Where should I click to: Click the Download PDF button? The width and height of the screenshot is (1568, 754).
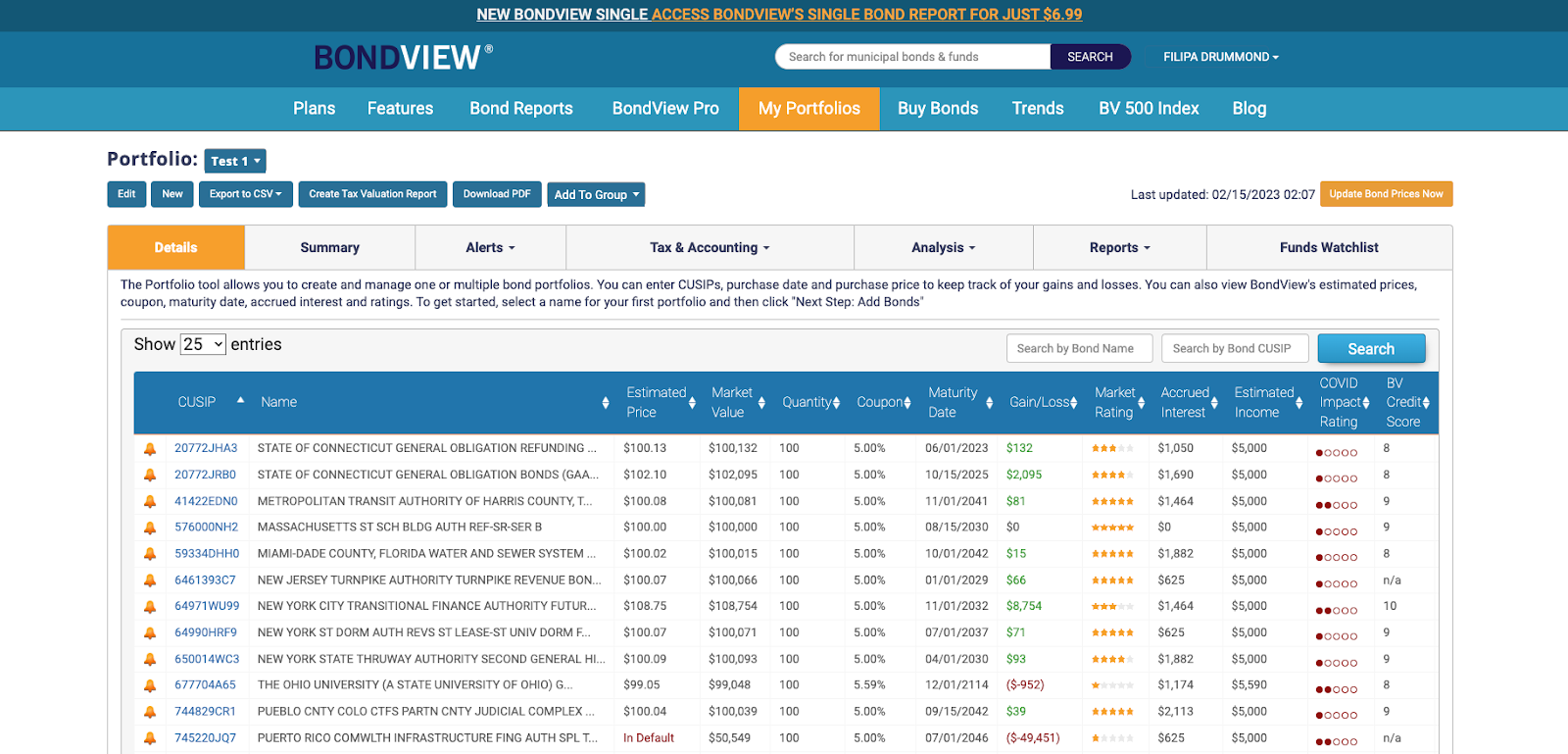(x=497, y=194)
